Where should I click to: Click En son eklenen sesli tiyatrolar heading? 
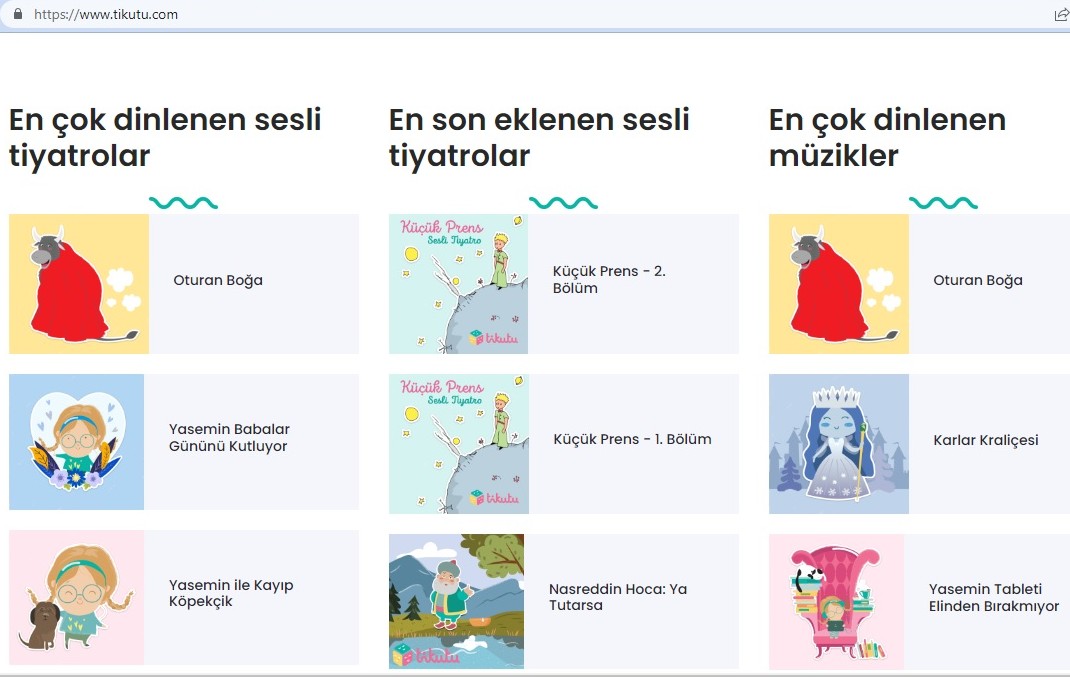pyautogui.click(x=539, y=137)
